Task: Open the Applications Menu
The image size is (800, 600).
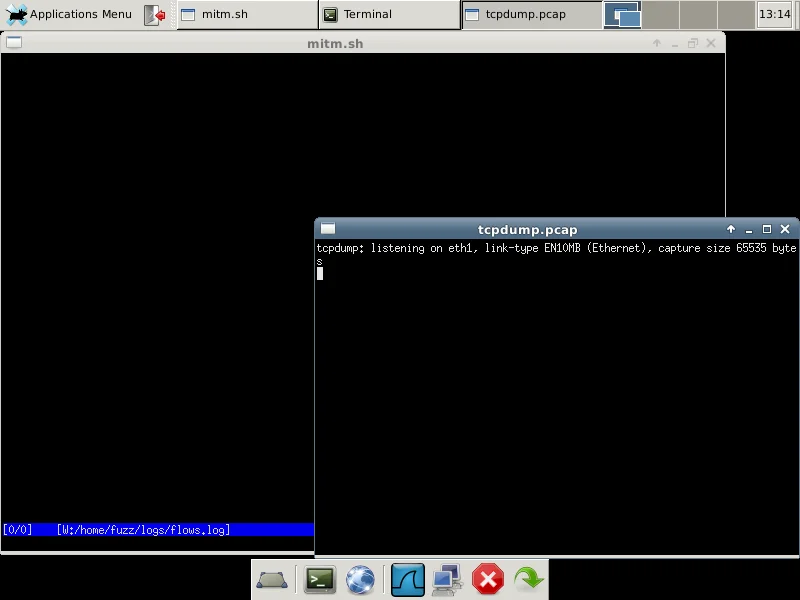Action: pos(65,14)
